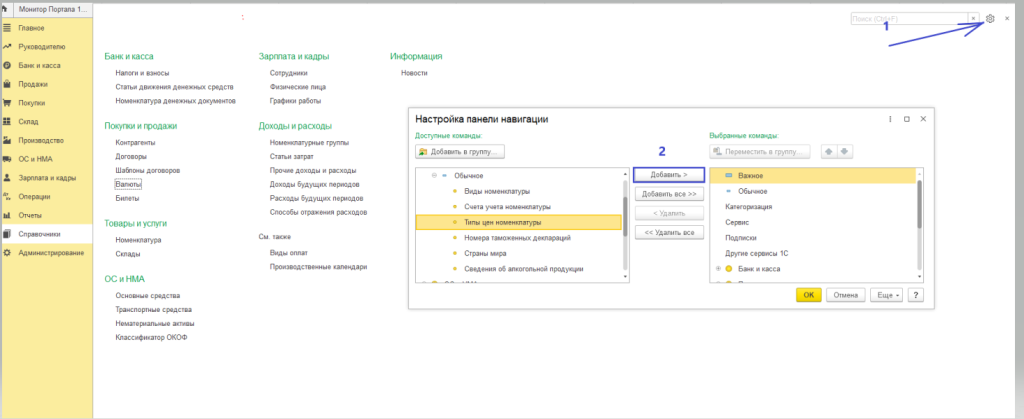Viewport: 1024px width, 419px height.
Task: Open the Контрагенты link
Action: point(135,142)
